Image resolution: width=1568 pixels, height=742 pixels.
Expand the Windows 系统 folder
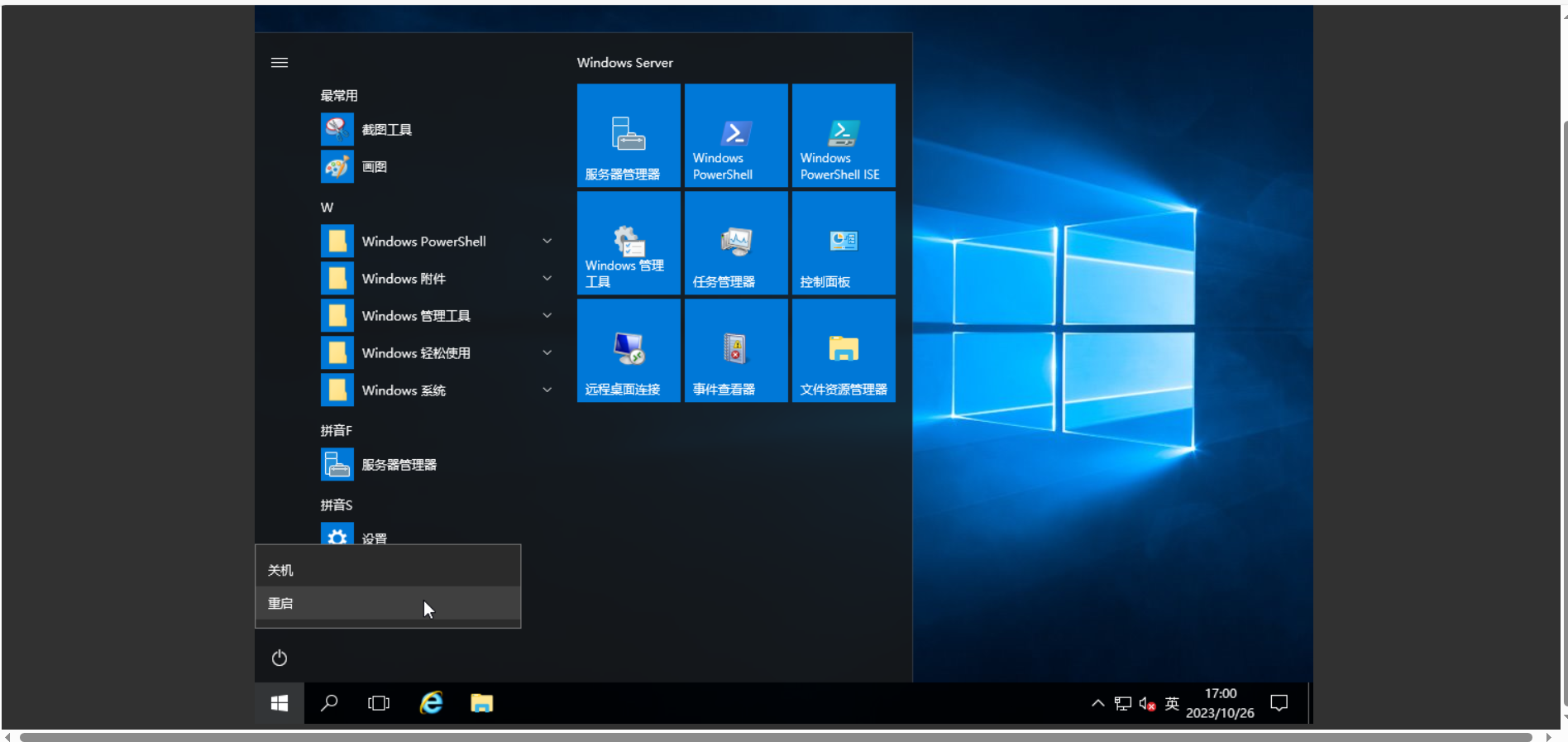(437, 390)
